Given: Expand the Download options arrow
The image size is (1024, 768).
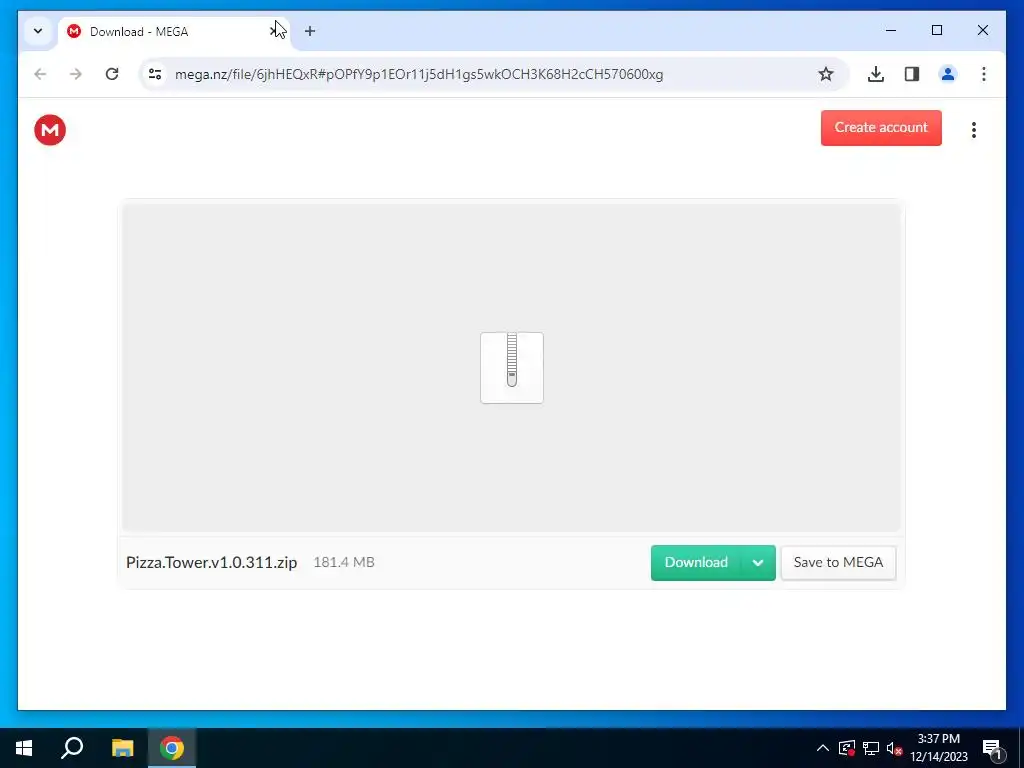Looking at the screenshot, I should (758, 562).
